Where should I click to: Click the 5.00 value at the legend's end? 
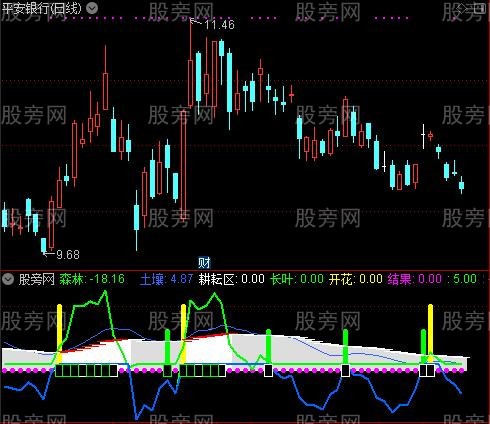coord(465,279)
